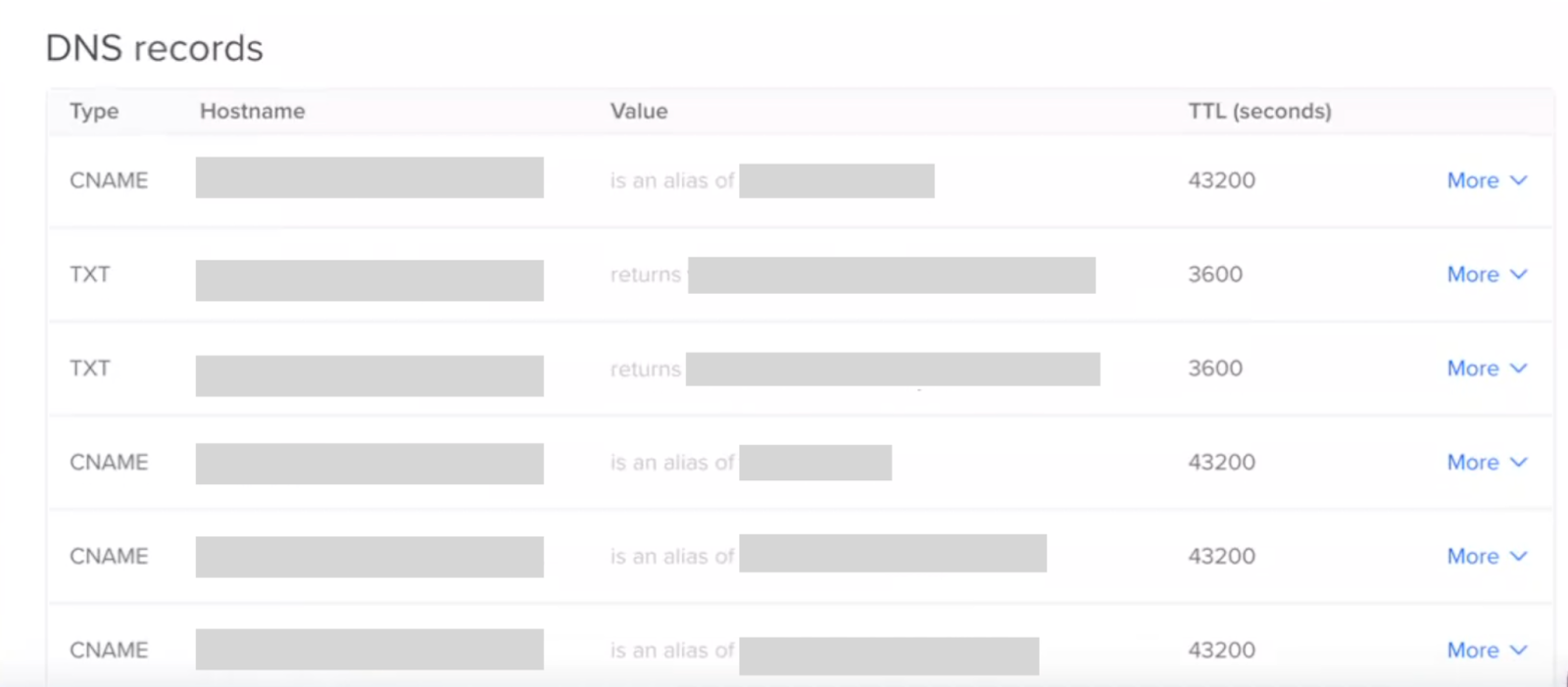Select the Type column header
This screenshot has width=1568, height=687.
coord(94,112)
